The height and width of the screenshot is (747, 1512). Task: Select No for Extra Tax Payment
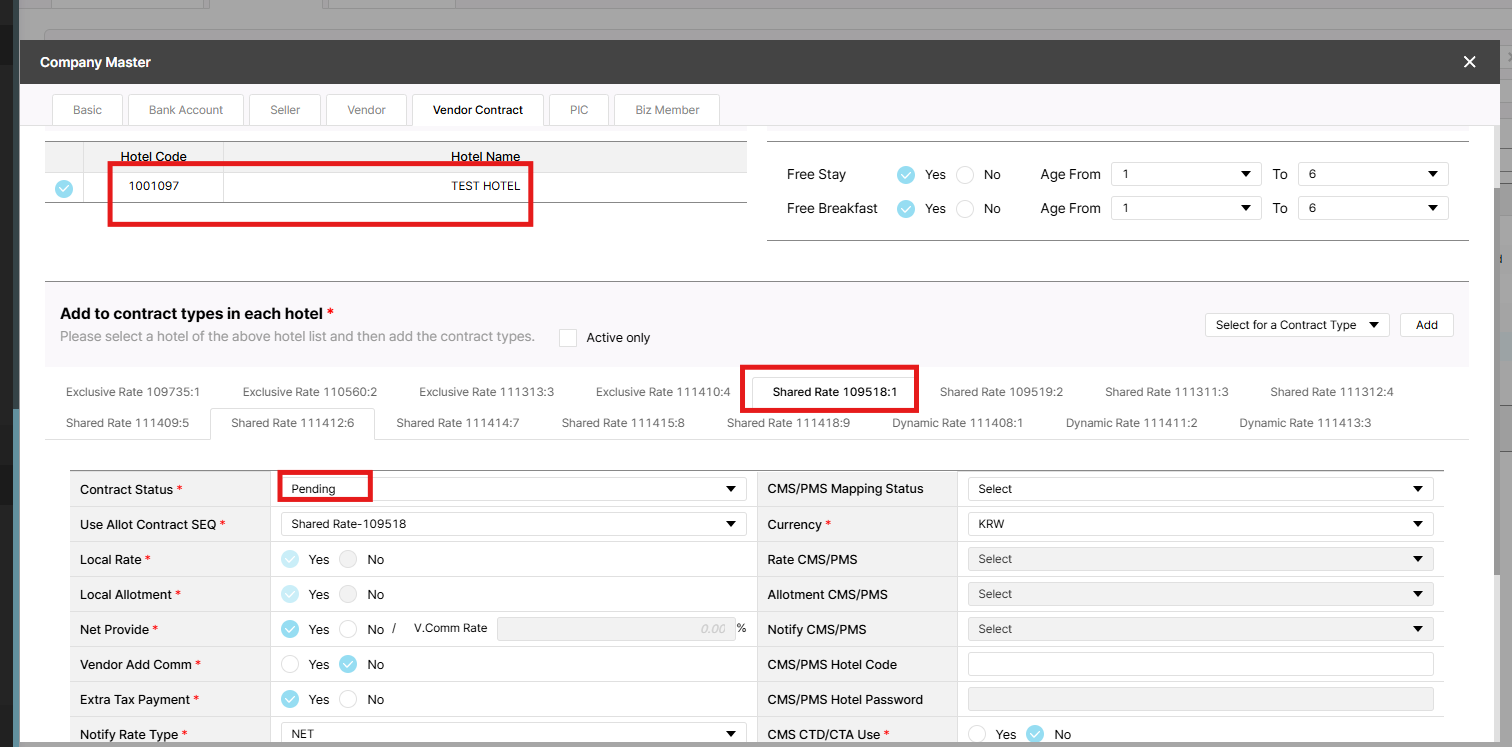tap(348, 699)
